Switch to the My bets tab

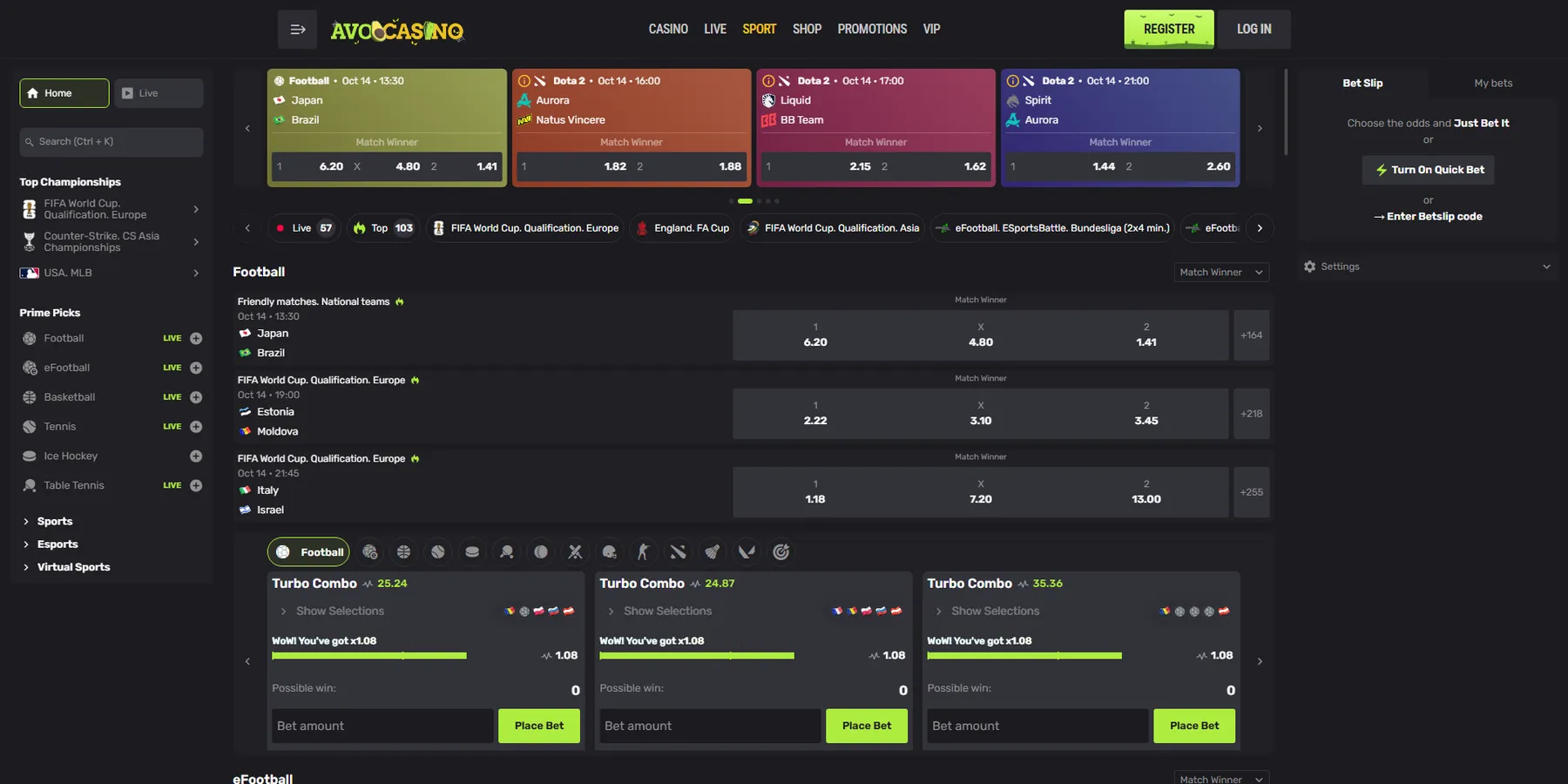point(1493,84)
